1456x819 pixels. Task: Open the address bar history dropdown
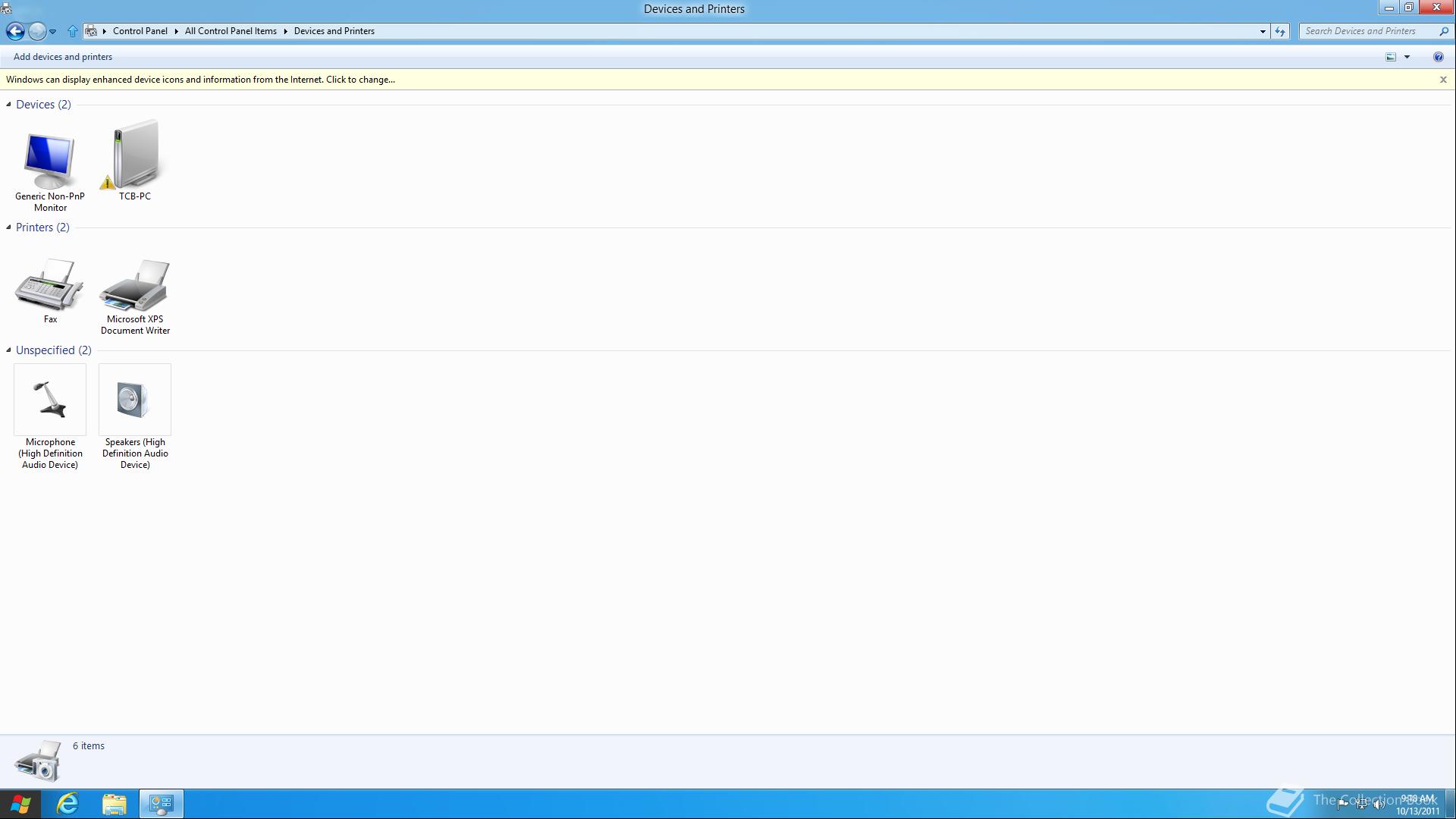1263,31
